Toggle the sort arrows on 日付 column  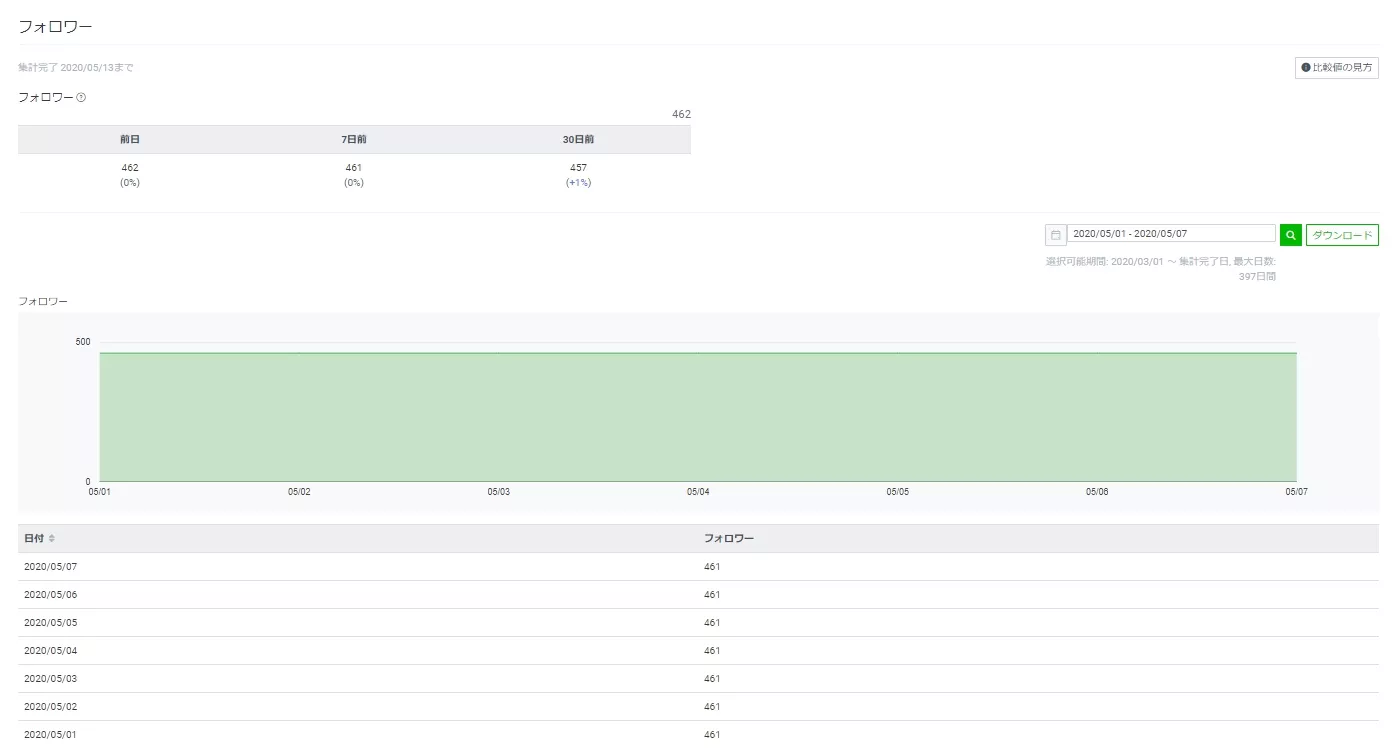52,539
